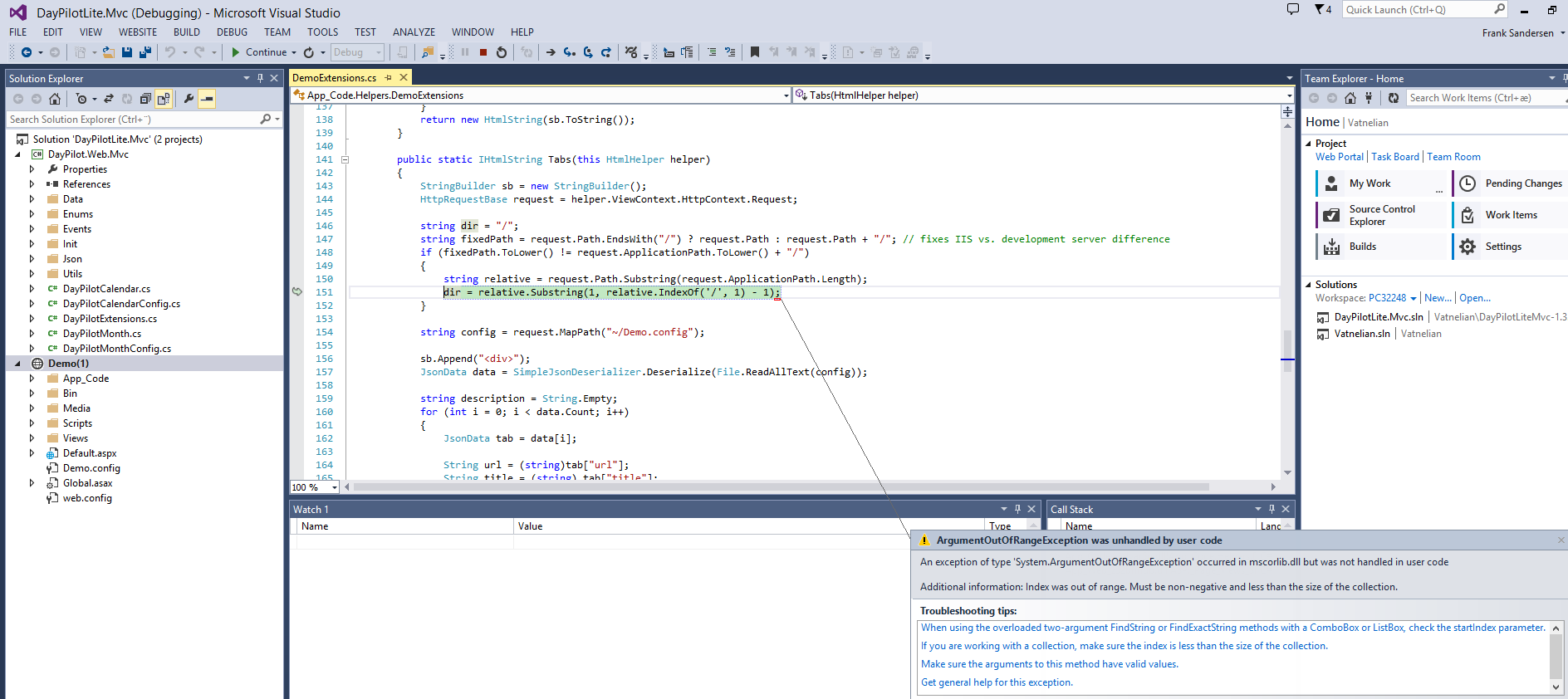Viewport: 1568px width, 699px height.
Task: Click the Save All toolbar icon
Action: (145, 52)
